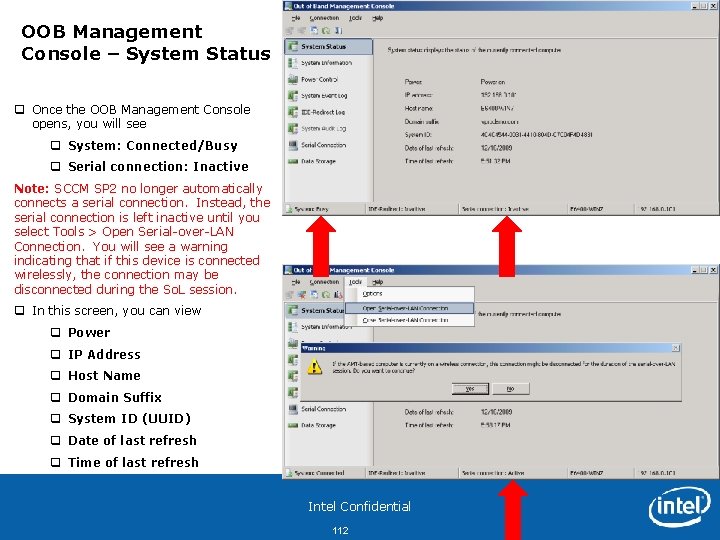The image size is (720, 540).
Task: Open System Information icon in upper console
Action: 292,62
